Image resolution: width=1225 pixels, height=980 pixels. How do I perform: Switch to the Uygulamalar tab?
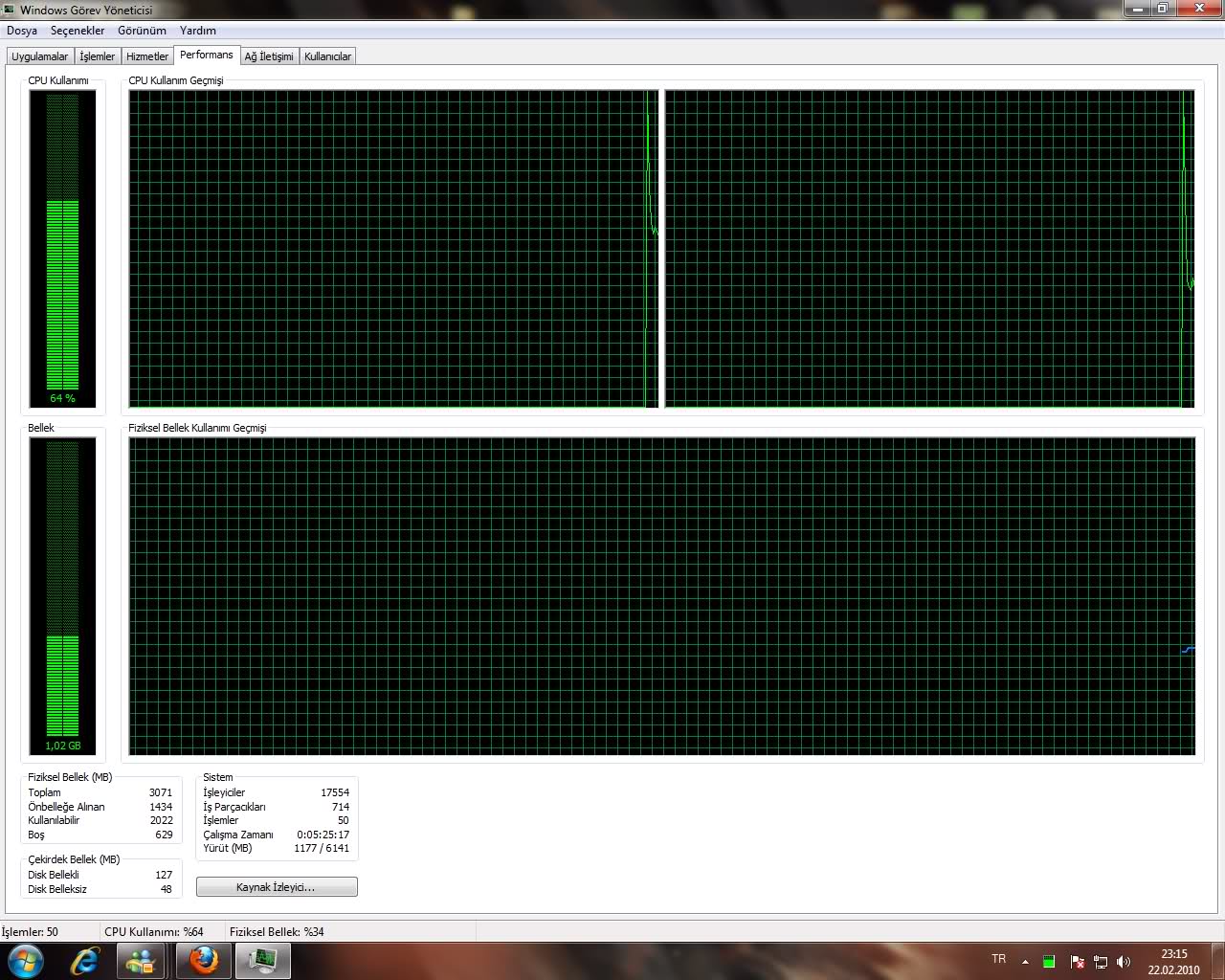click(40, 56)
